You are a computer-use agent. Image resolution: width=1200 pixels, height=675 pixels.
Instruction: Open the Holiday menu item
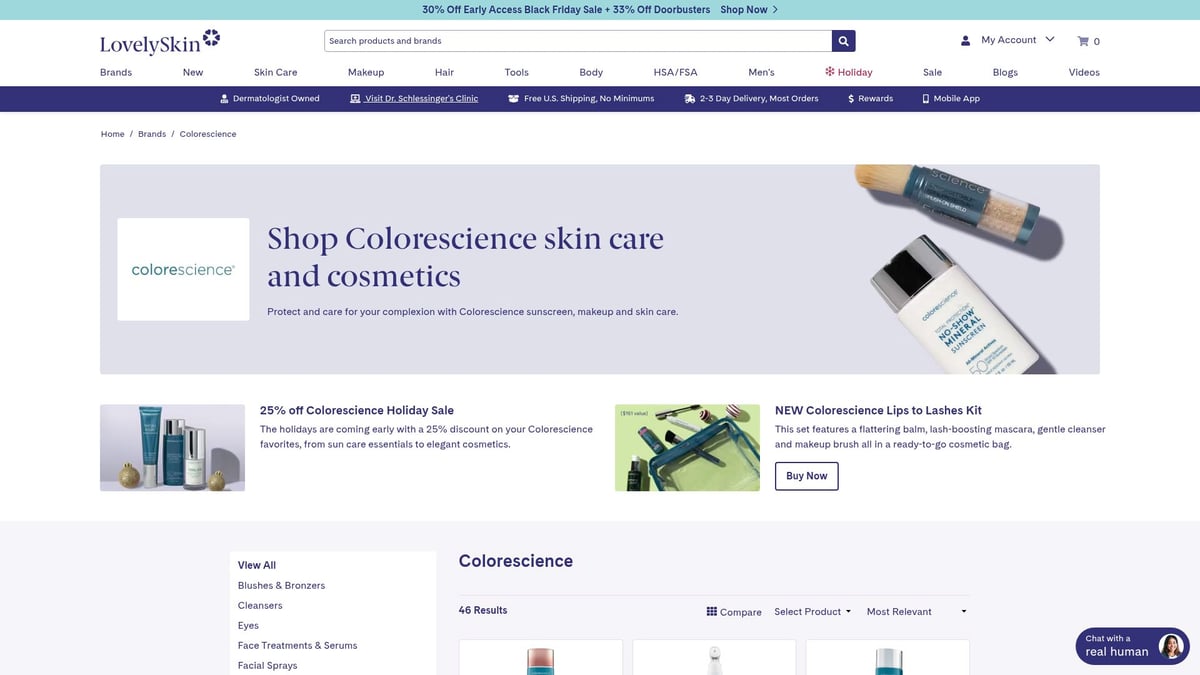point(848,72)
